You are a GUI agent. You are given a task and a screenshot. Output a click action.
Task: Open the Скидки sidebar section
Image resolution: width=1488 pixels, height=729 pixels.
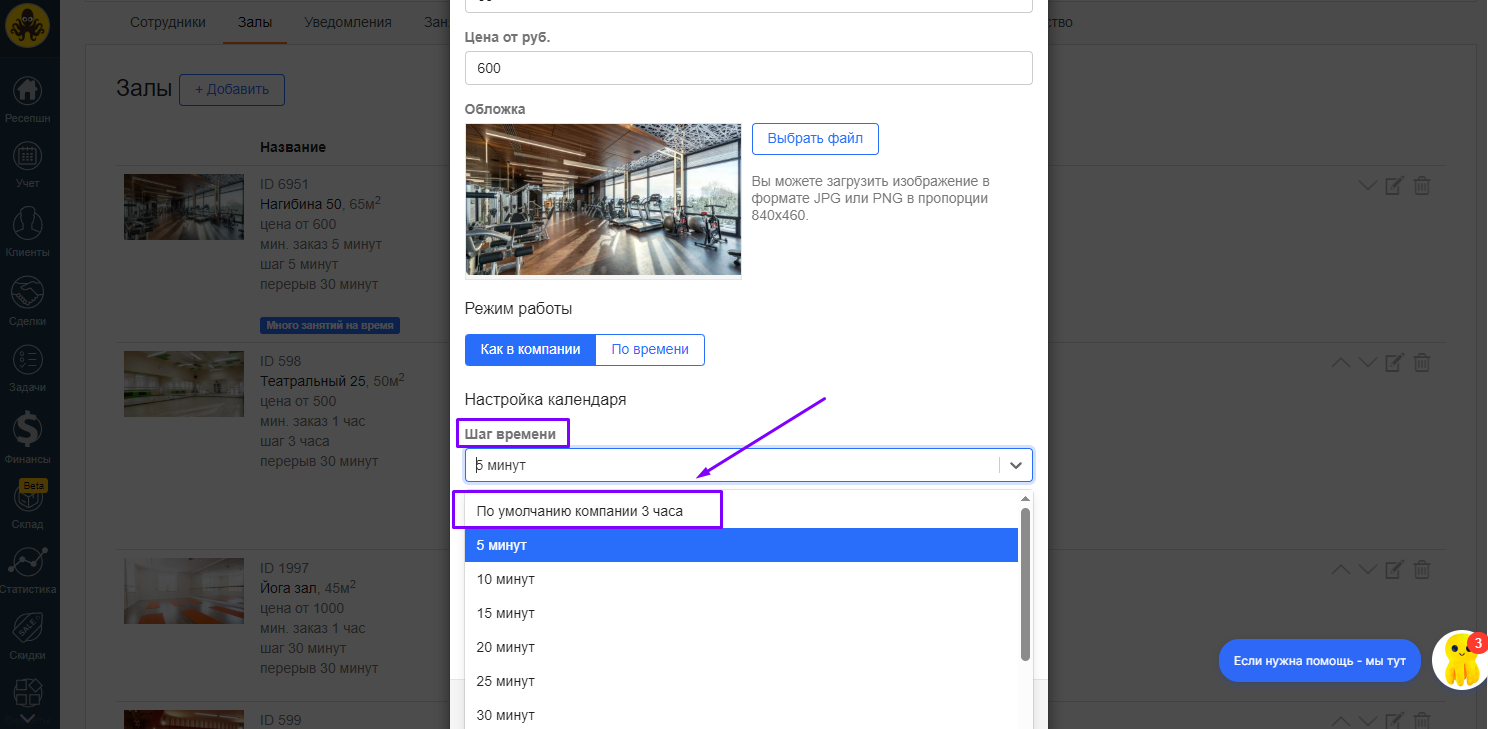(27, 636)
